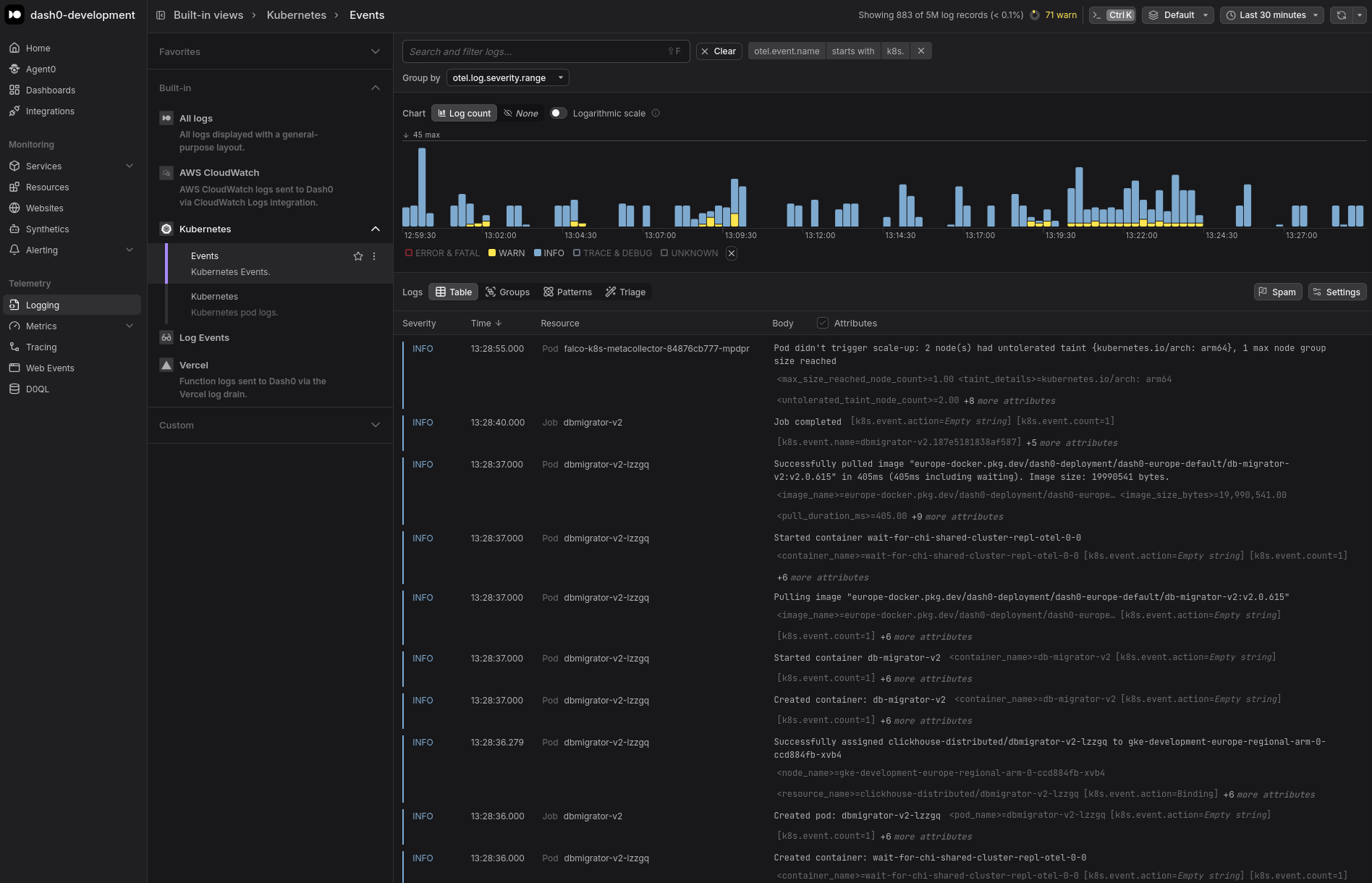Focus the Search and filter logs field
This screenshot has height=883, width=1372.
(535, 51)
